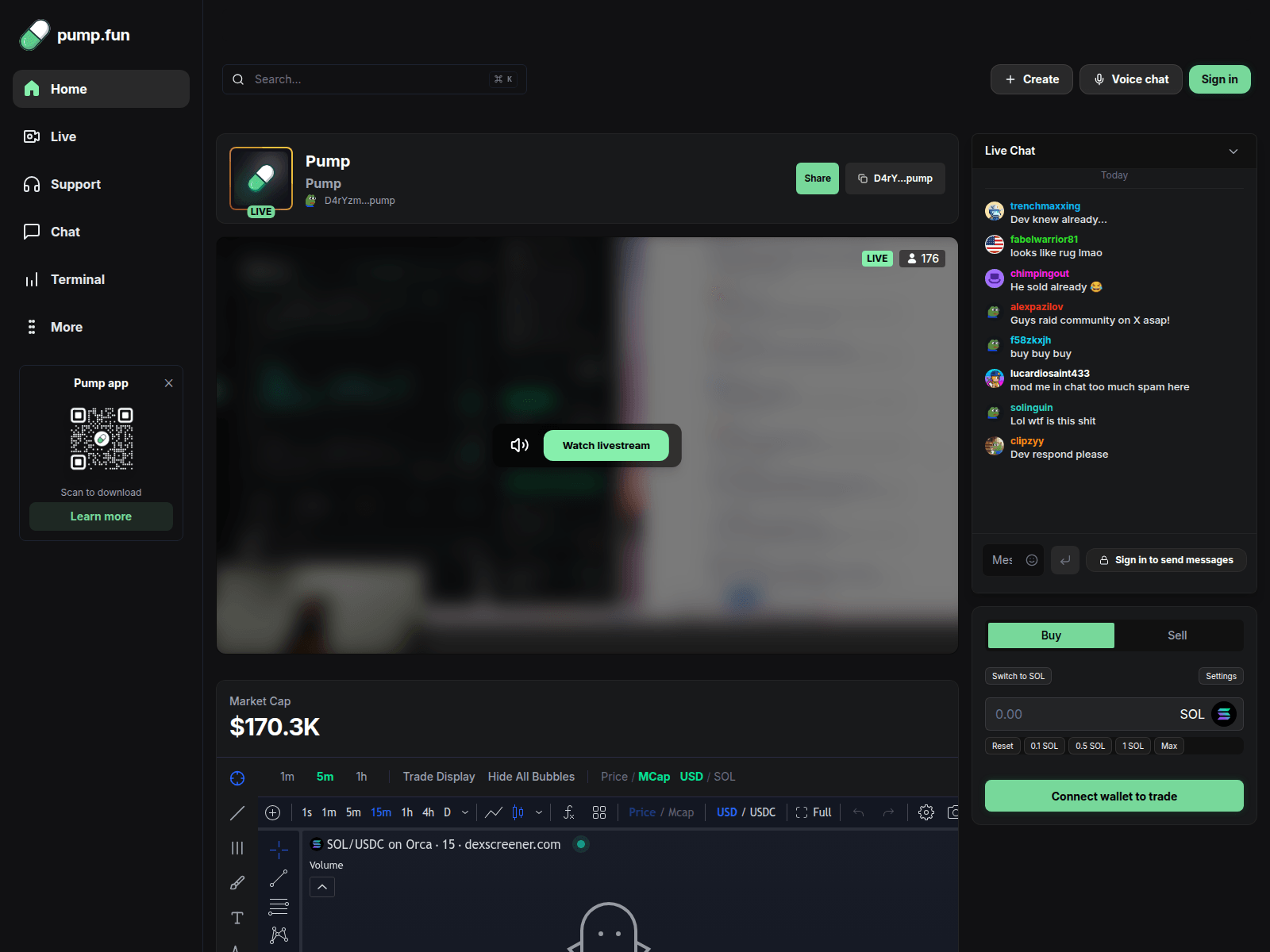Switch chart denomination to SOL
Screen dimensions: 1270x952
point(725,777)
